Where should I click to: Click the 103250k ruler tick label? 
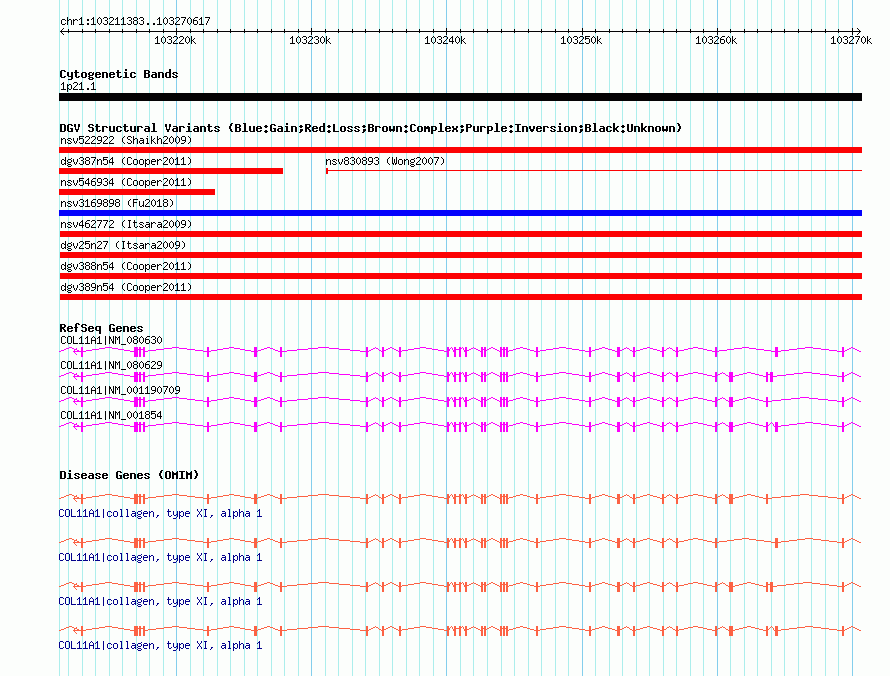pyautogui.click(x=581, y=40)
